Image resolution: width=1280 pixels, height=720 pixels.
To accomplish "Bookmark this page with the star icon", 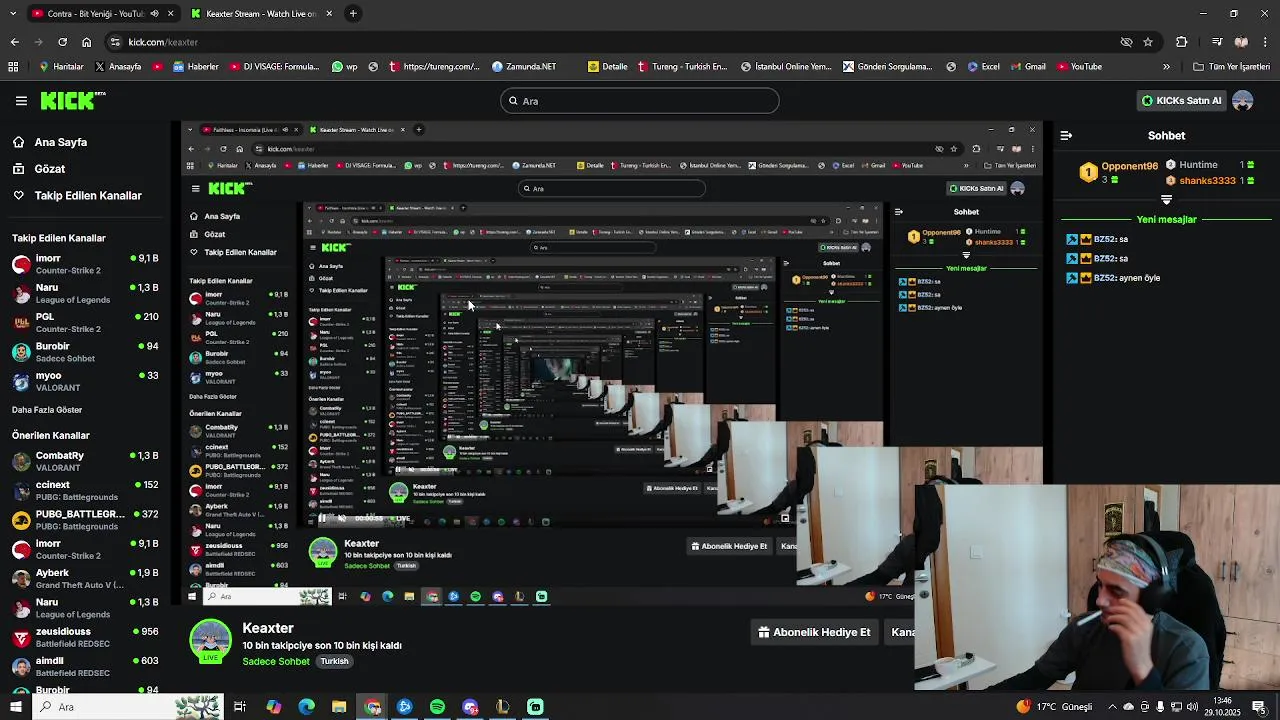I will pyautogui.click(x=1148, y=42).
